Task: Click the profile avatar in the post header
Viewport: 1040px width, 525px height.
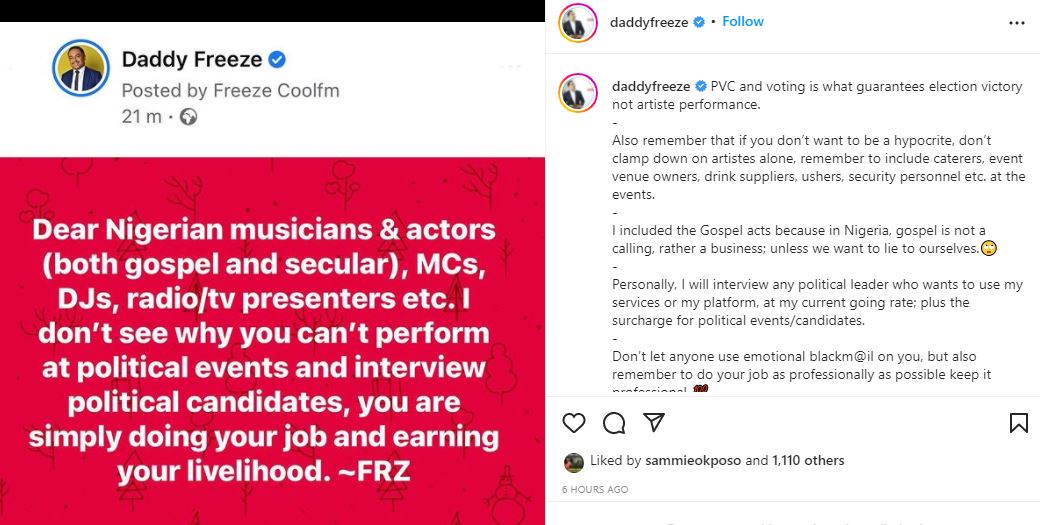Action: click(x=576, y=22)
